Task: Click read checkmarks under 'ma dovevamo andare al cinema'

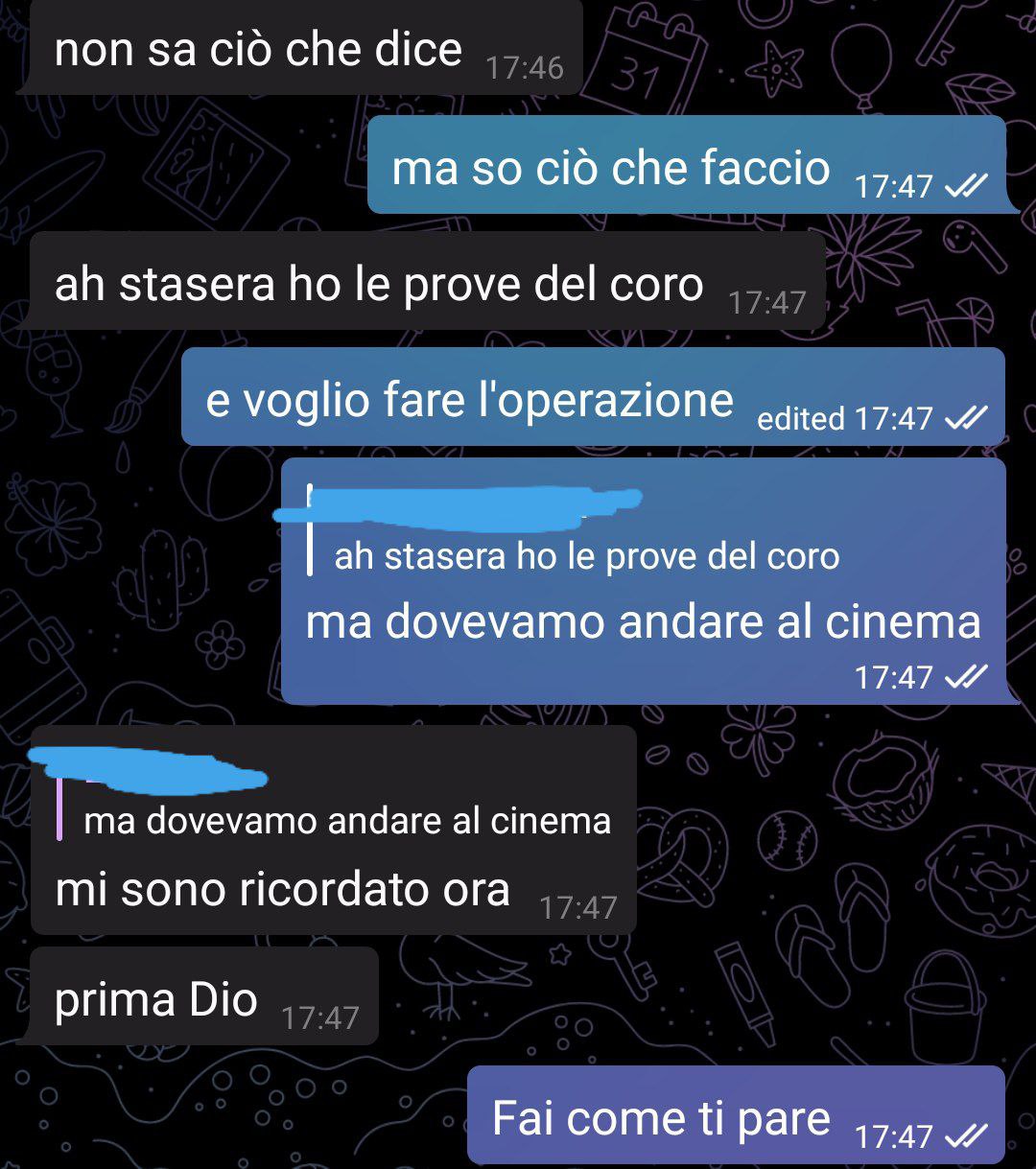Action: [966, 677]
